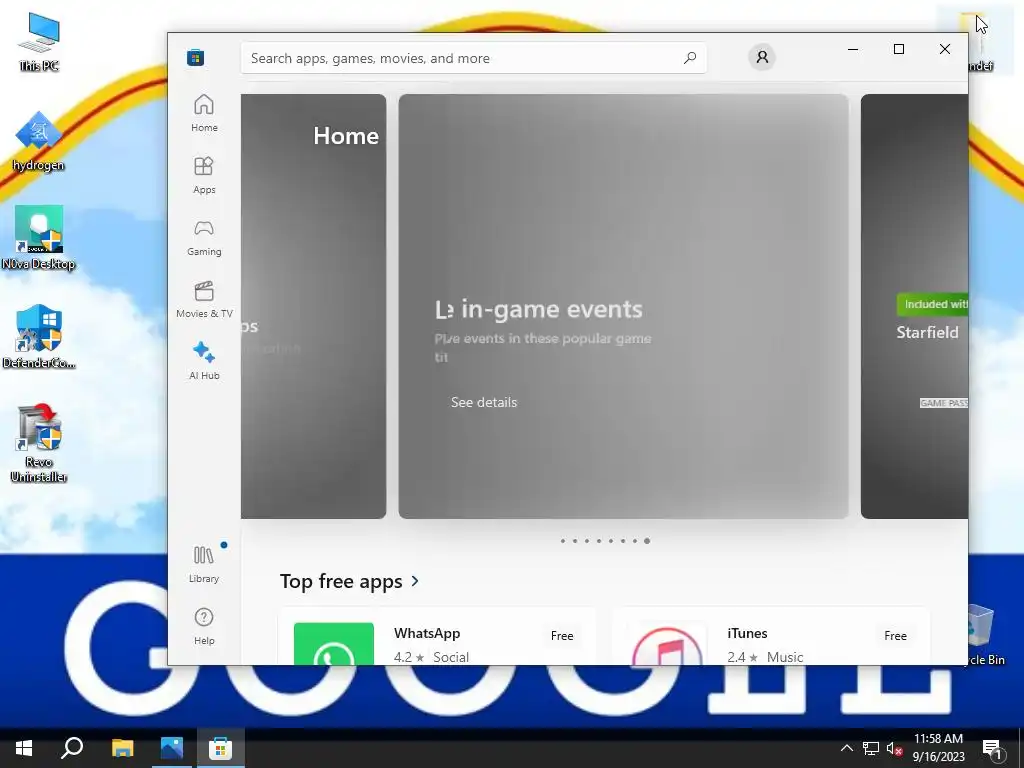The height and width of the screenshot is (768, 1024).
Task: Close the Microsoft Store window
Action: pyautogui.click(x=944, y=49)
